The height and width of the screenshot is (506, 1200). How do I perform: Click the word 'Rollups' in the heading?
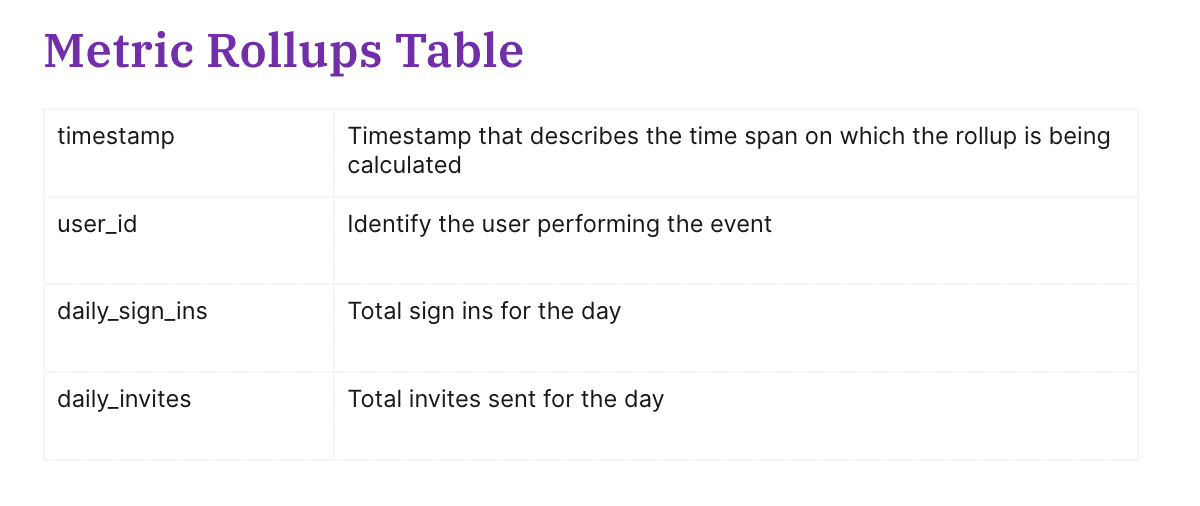click(x=293, y=53)
